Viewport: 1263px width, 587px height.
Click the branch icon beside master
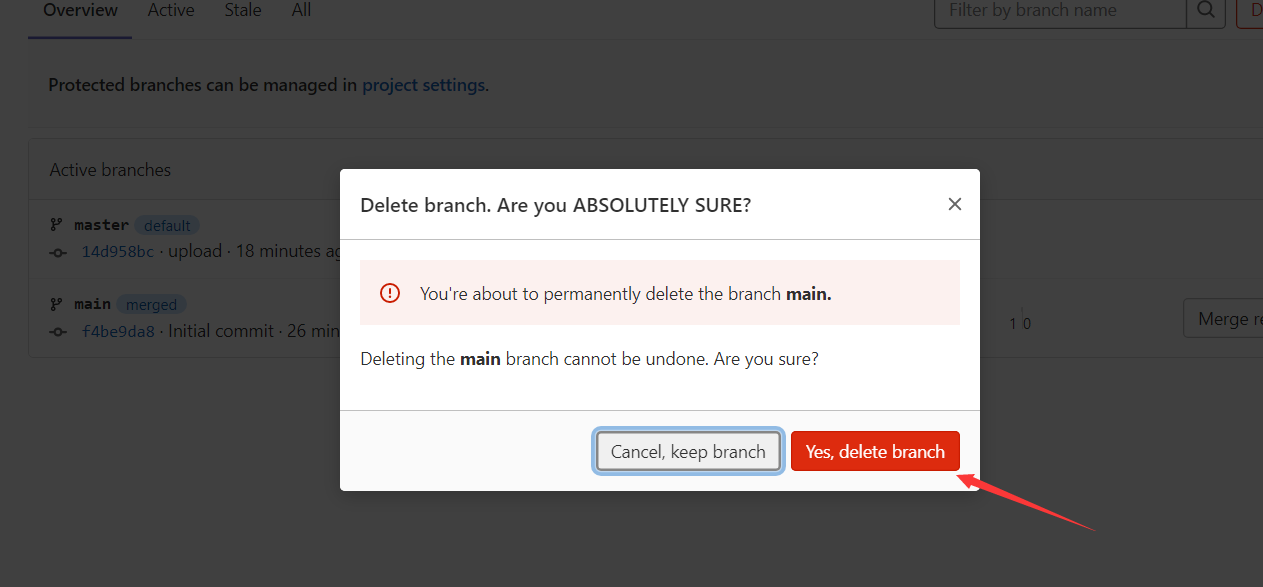click(56, 225)
